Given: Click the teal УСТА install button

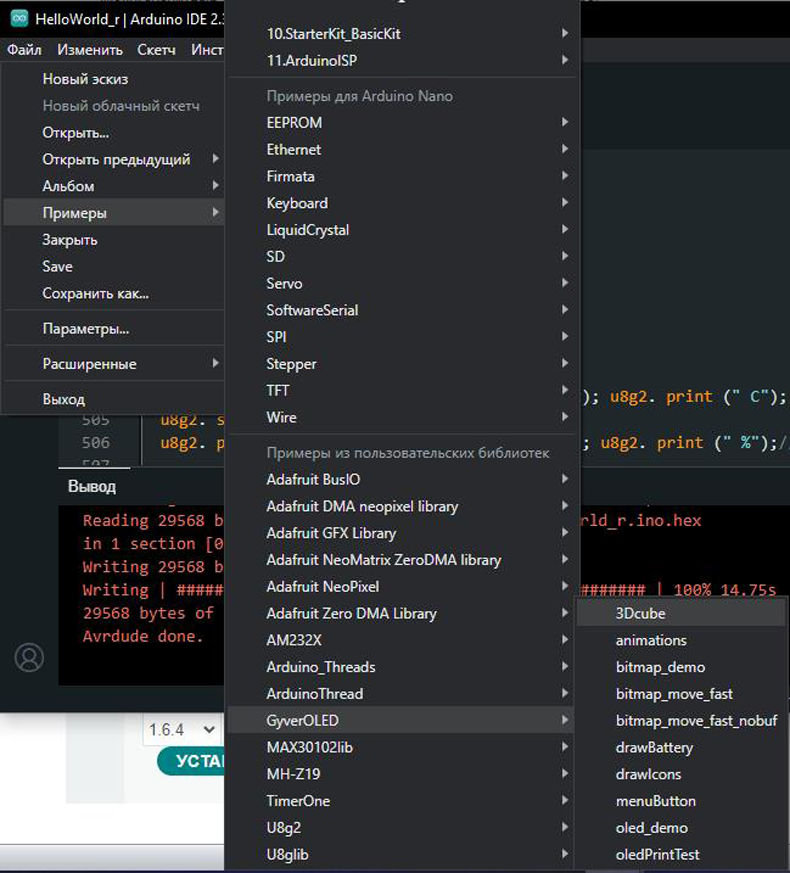Looking at the screenshot, I should [x=191, y=761].
